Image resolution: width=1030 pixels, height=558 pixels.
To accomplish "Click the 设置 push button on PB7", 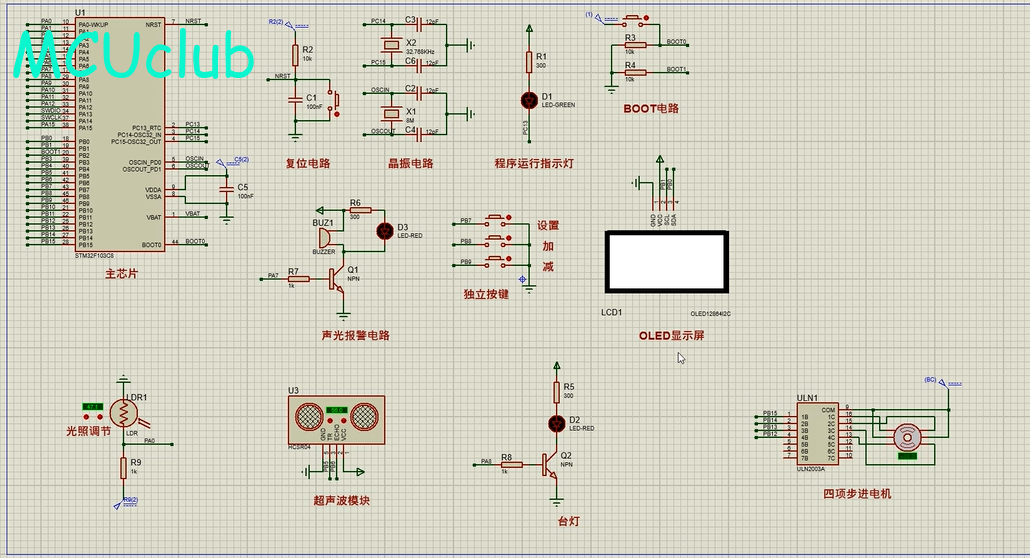I will tap(498, 220).
